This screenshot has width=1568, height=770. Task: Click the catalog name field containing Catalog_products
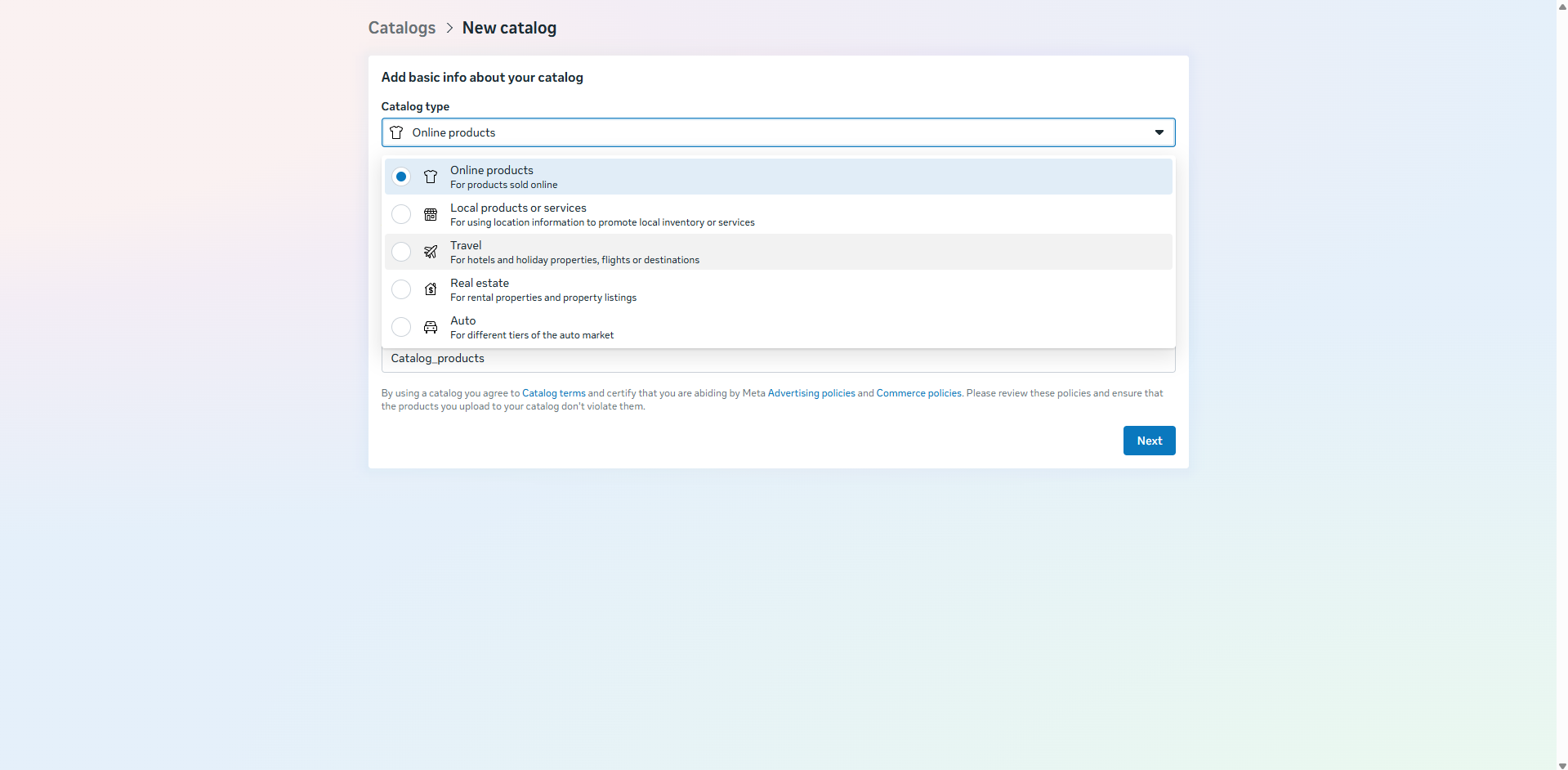(x=778, y=359)
